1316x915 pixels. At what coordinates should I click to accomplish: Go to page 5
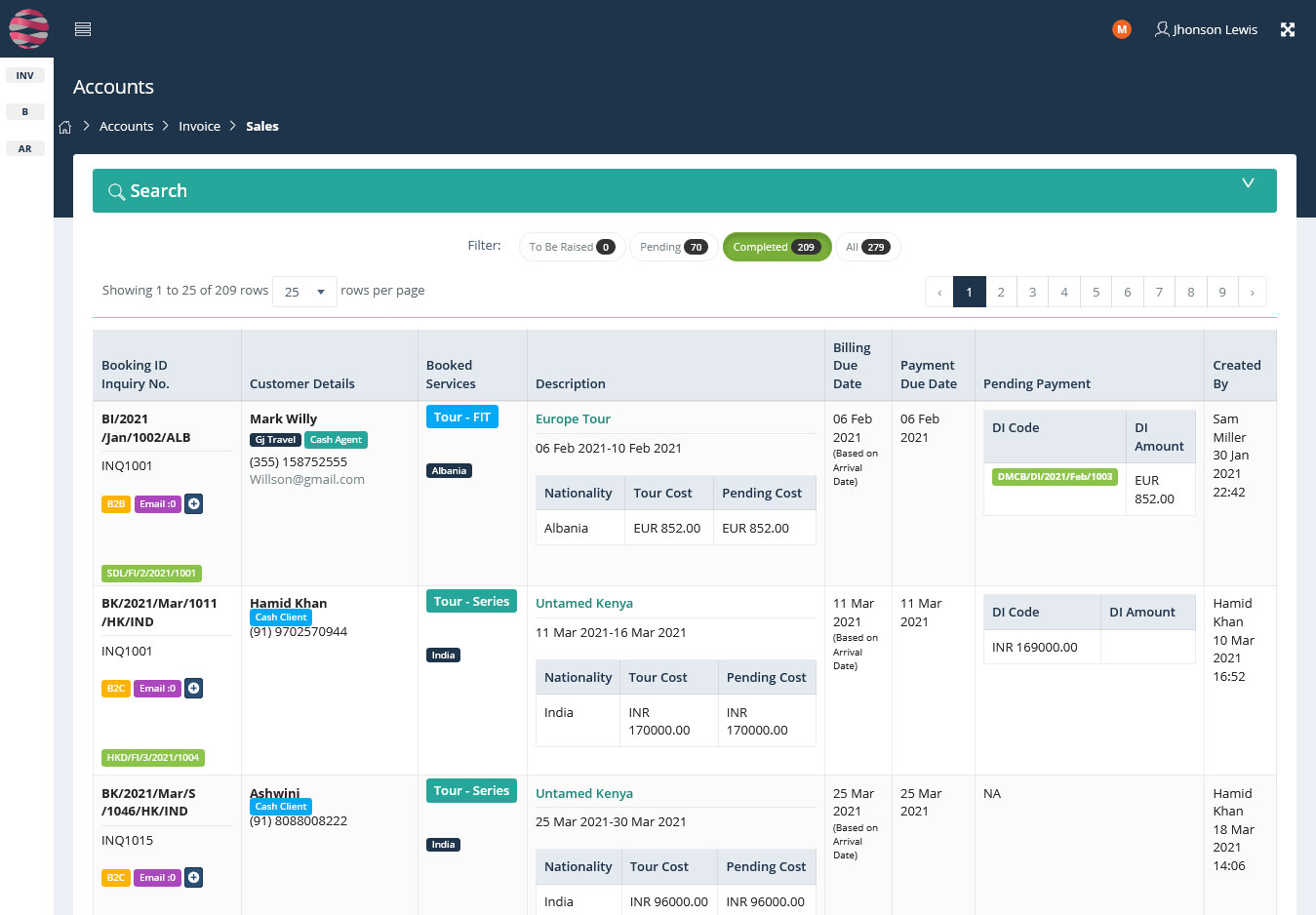pos(1096,292)
